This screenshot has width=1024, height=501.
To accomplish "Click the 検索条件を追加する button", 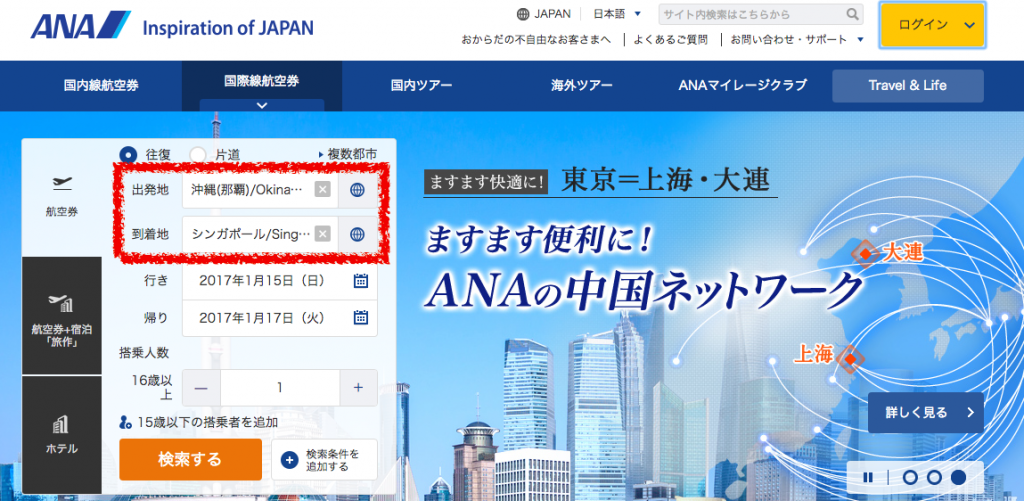I will (325, 460).
